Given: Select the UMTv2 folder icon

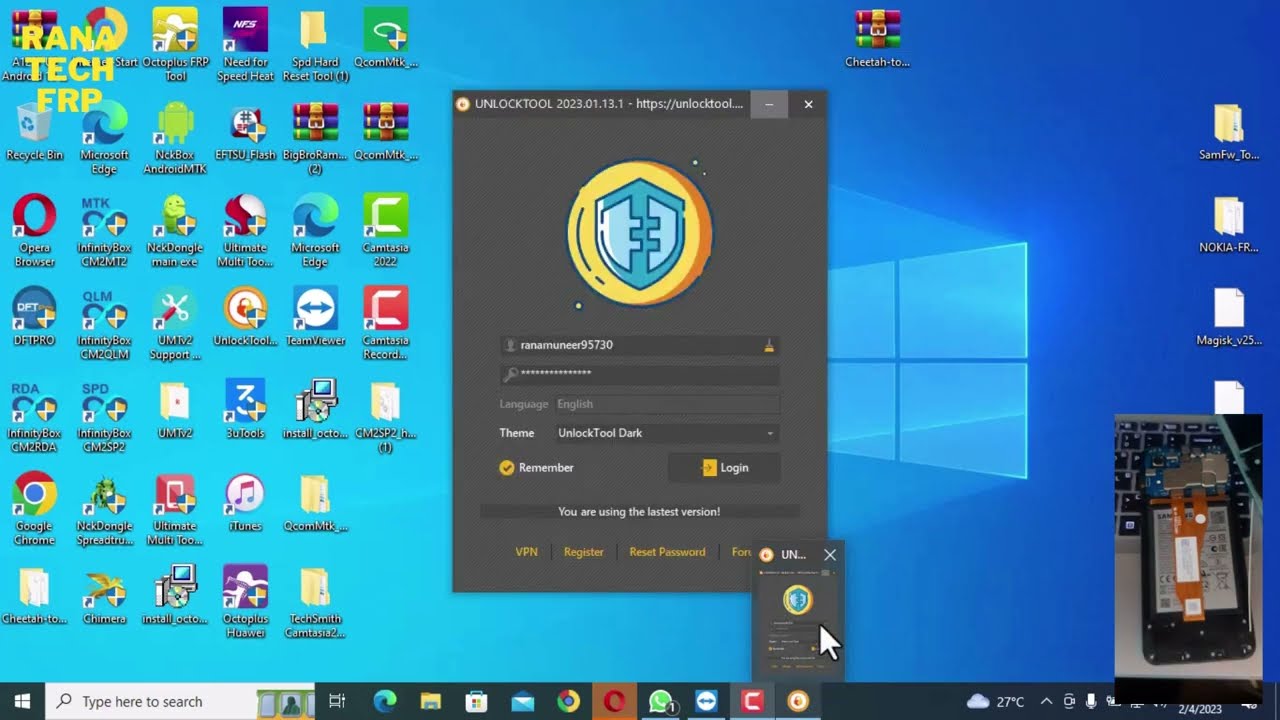Looking at the screenshot, I should [x=175, y=410].
